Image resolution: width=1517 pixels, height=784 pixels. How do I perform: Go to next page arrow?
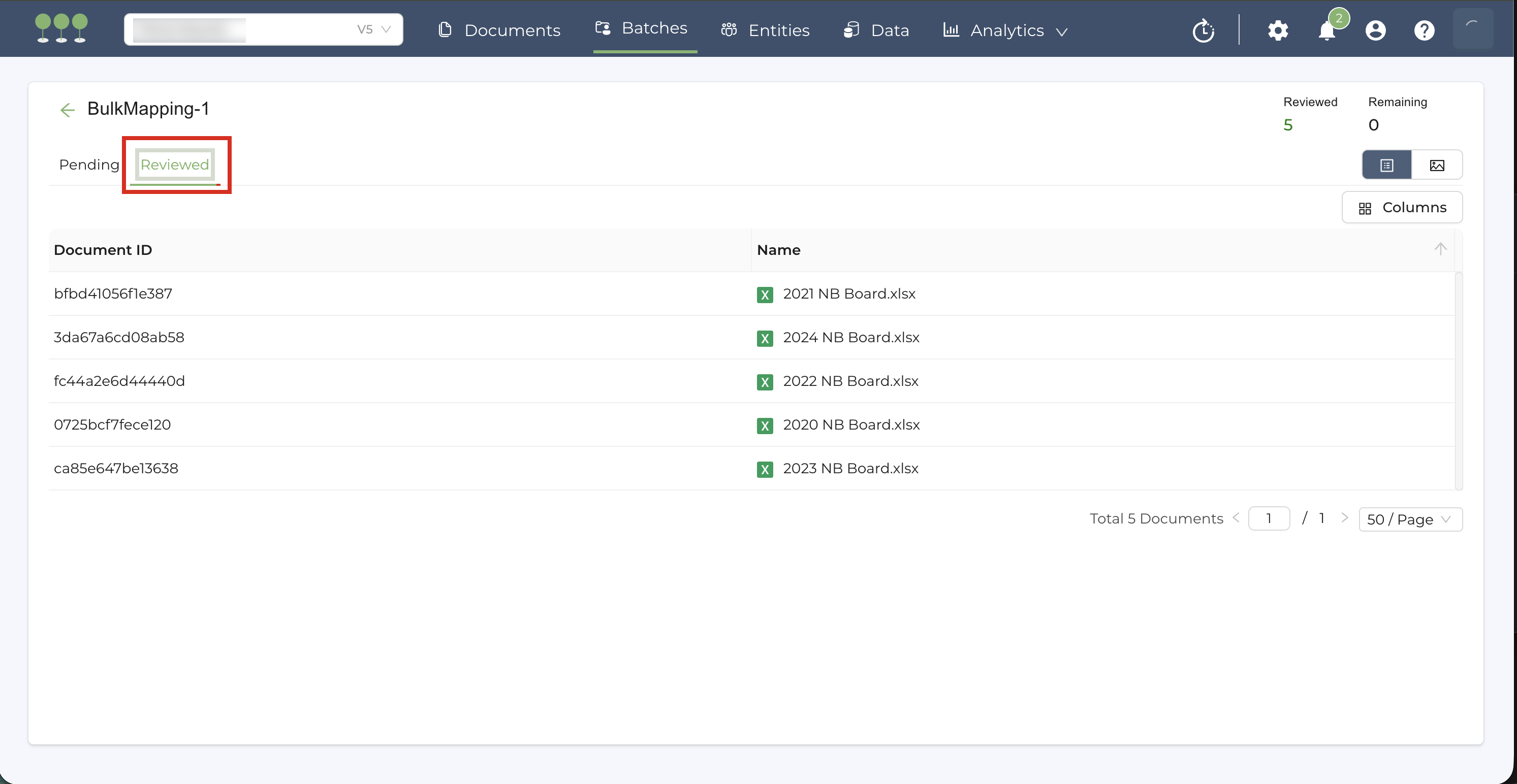click(x=1344, y=518)
